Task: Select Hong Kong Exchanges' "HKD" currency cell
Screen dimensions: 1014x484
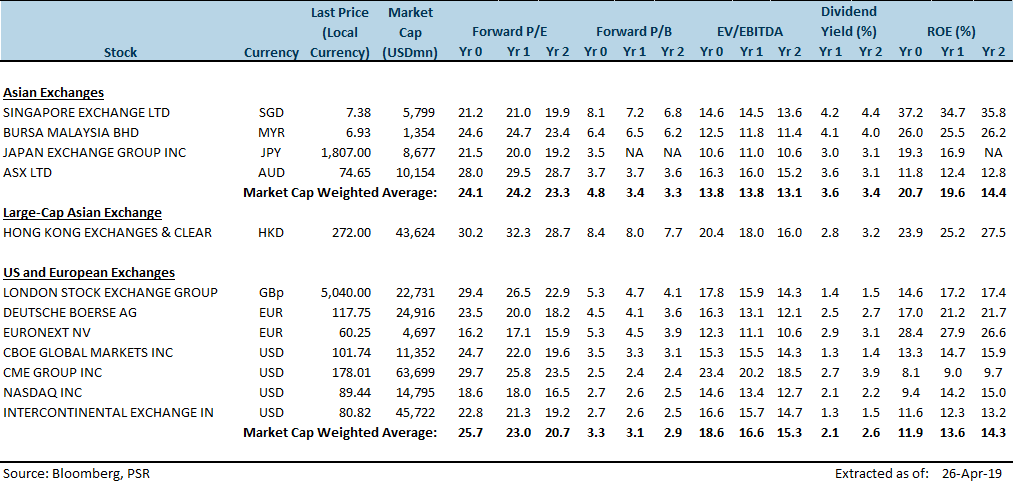Action: point(271,232)
